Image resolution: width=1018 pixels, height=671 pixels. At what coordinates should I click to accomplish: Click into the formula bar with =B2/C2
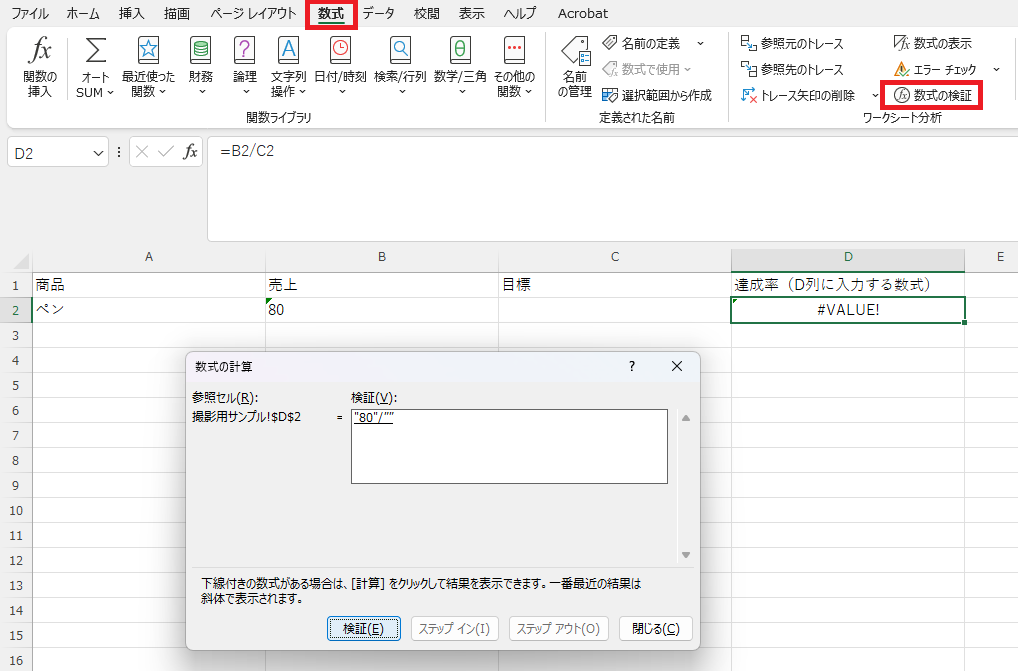pos(612,189)
